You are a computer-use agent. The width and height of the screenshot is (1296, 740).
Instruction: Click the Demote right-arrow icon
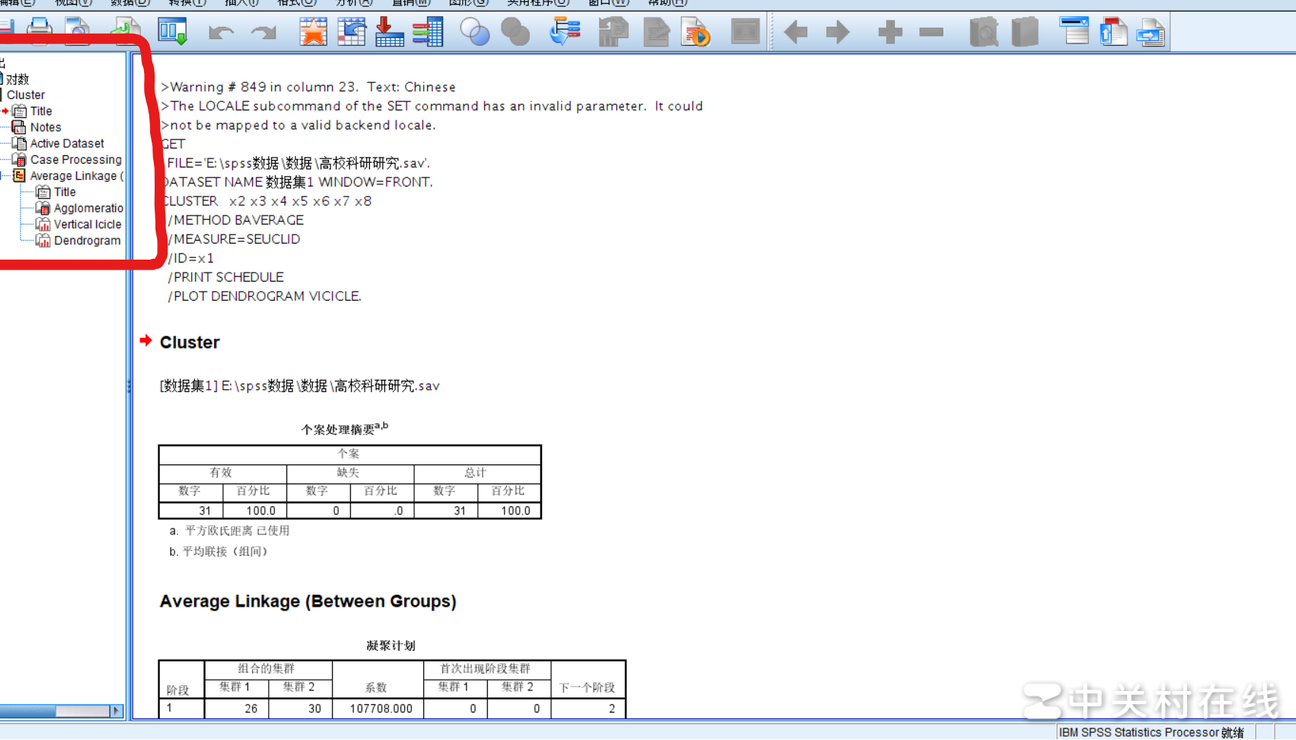point(838,33)
